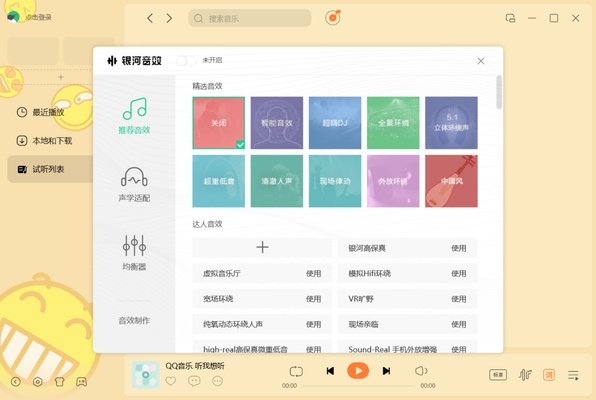The image size is (596, 400).
Task: Toggle the orange 词 lyrics button
Action: (x=549, y=375)
